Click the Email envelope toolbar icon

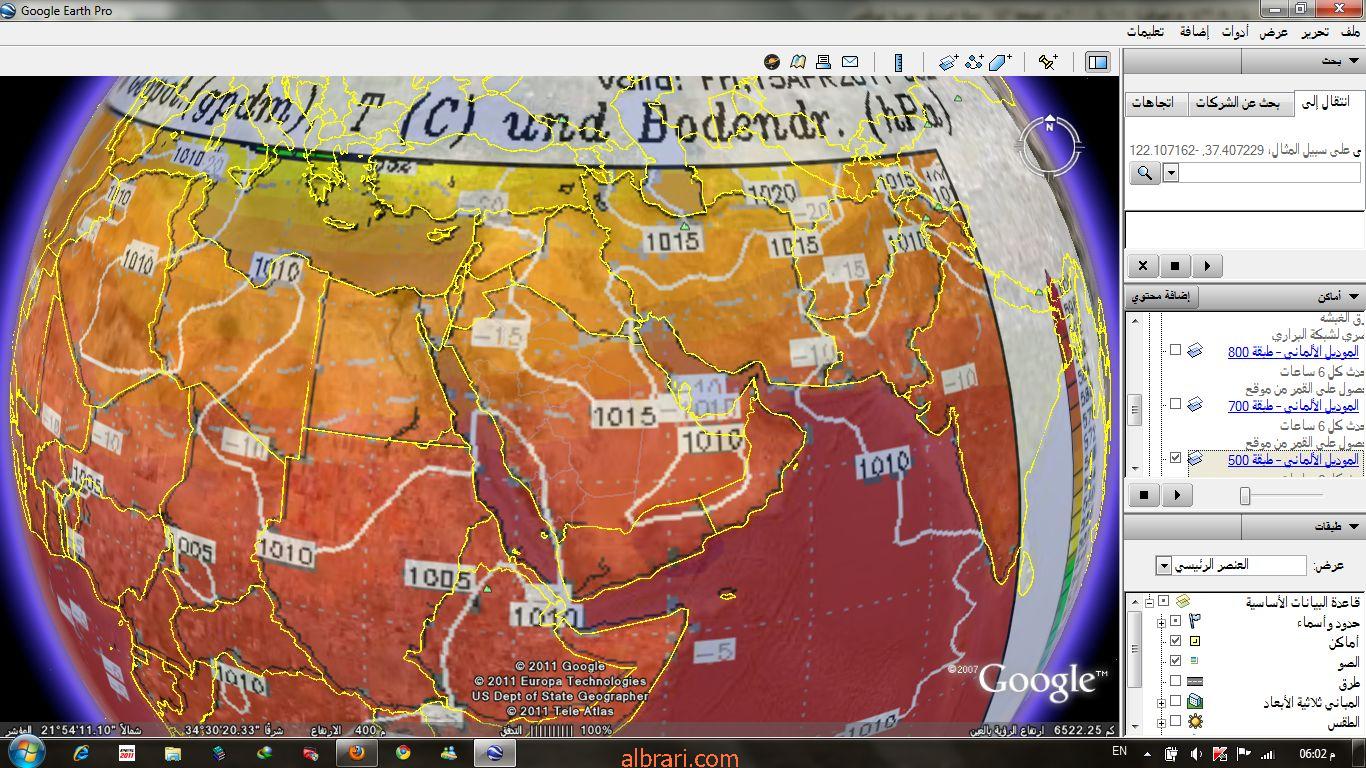(x=850, y=62)
